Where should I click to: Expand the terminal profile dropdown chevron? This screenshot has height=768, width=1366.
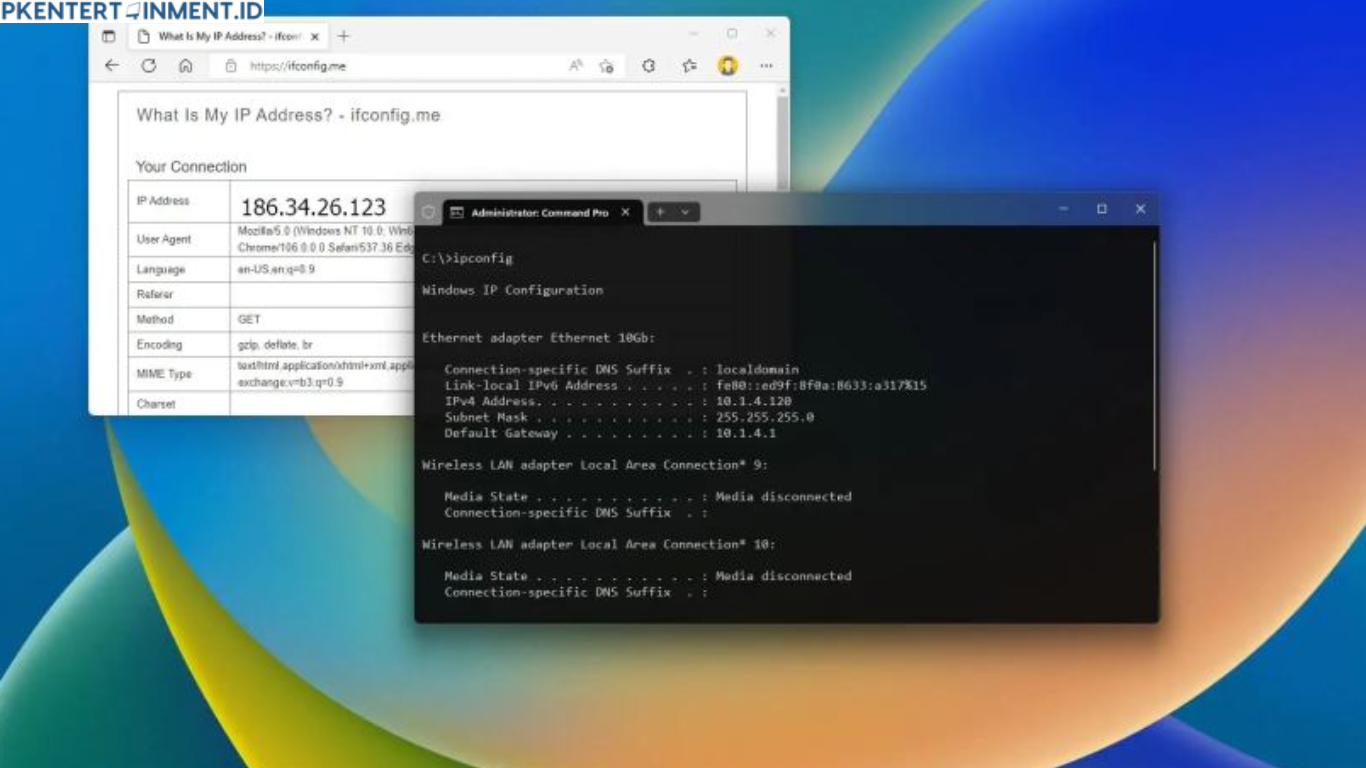click(685, 212)
